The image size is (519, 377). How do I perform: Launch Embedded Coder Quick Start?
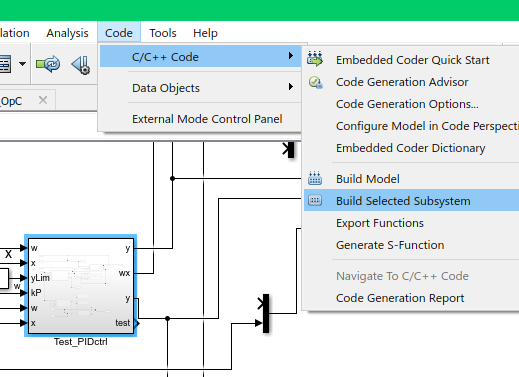point(412,60)
